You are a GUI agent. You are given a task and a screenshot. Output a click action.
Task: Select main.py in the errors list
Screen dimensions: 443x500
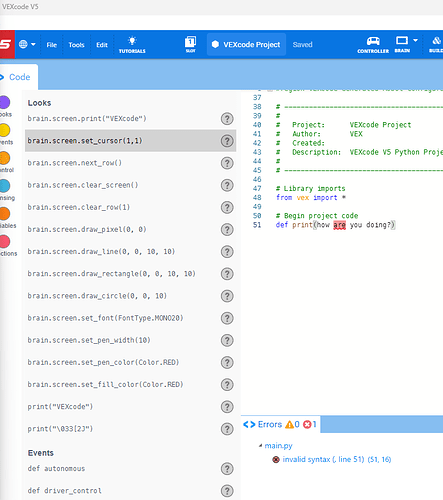pos(278,446)
